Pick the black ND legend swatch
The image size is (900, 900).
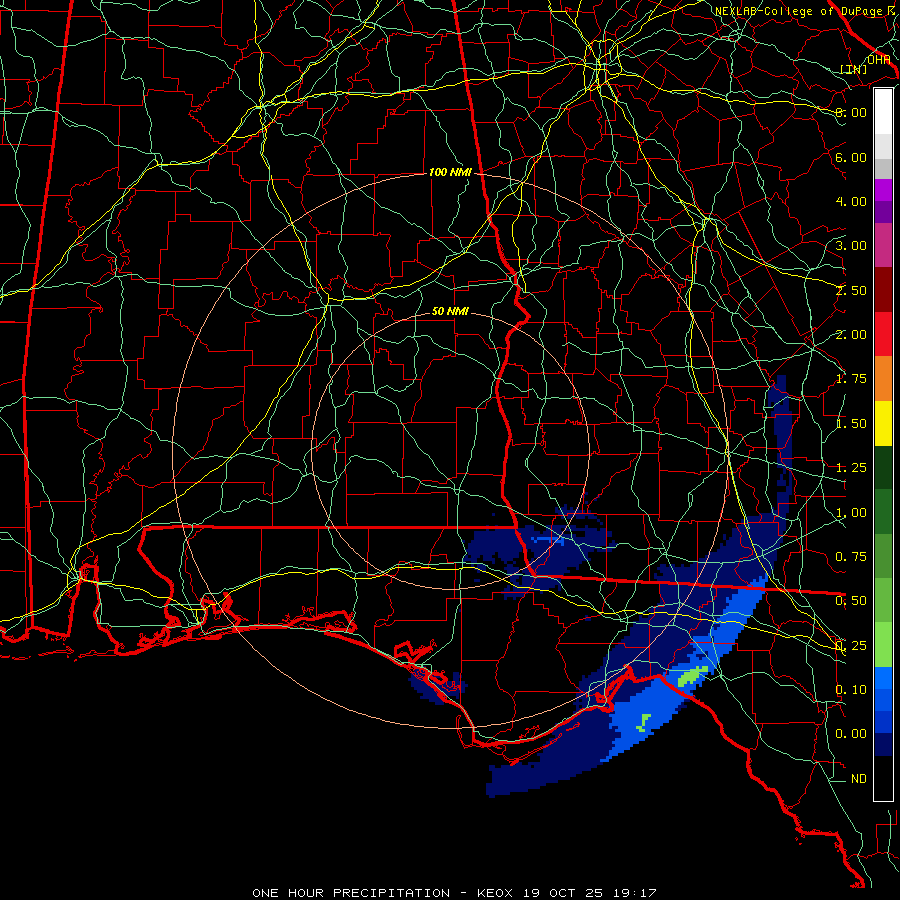(883, 778)
